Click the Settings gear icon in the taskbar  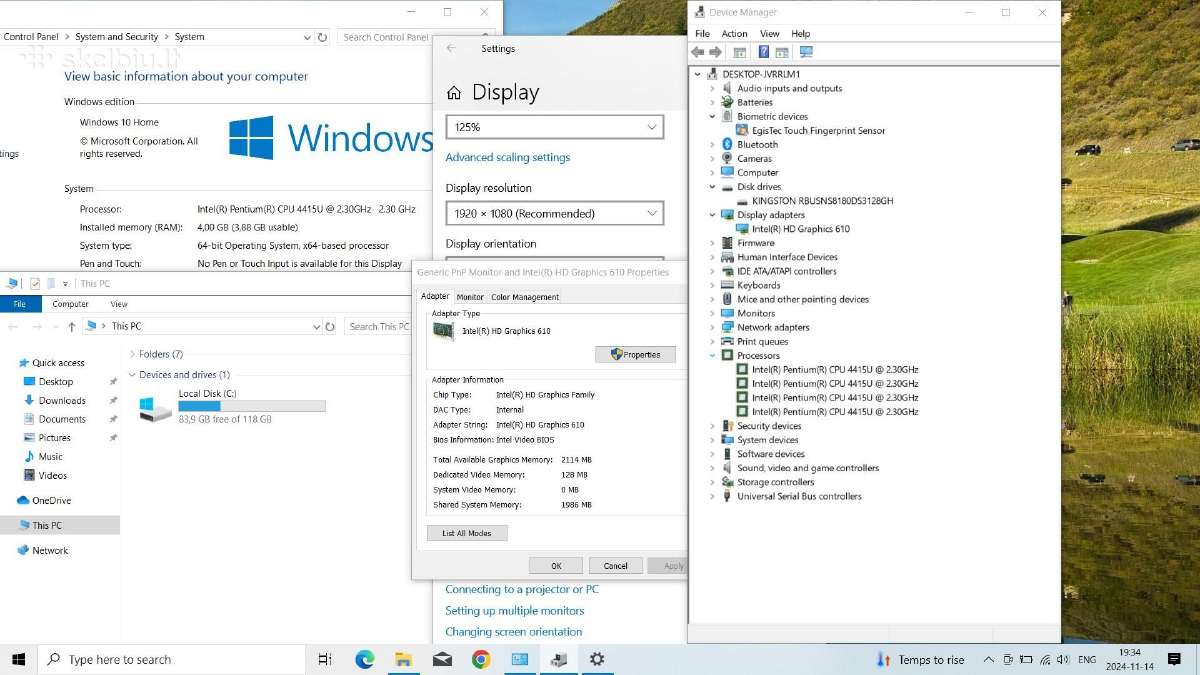coord(597,659)
